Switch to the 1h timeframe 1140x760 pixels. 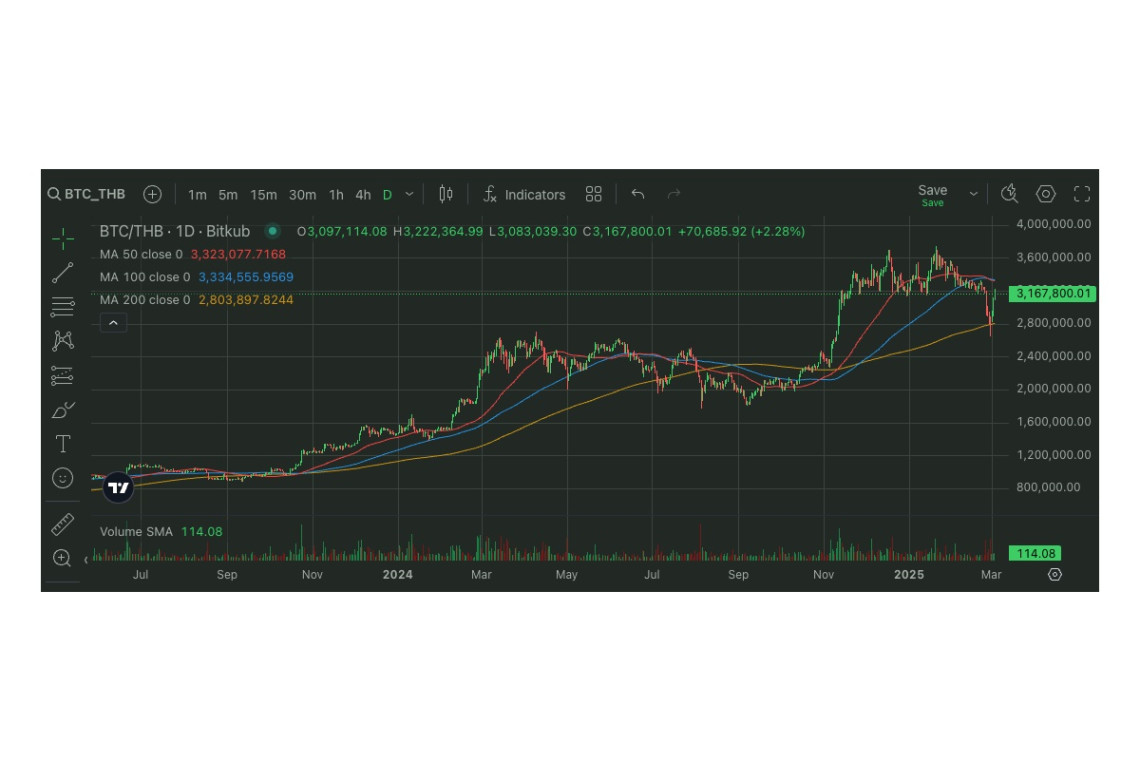[336, 195]
